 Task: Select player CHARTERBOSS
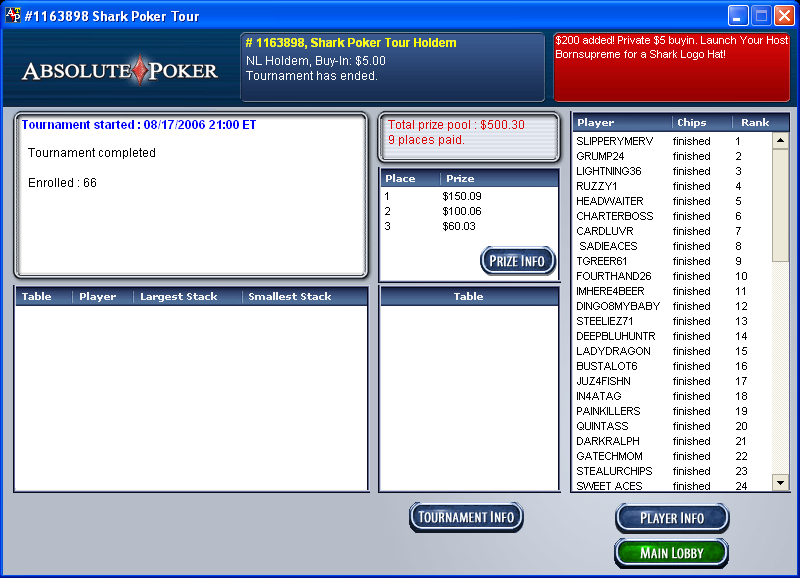[x=672, y=216]
